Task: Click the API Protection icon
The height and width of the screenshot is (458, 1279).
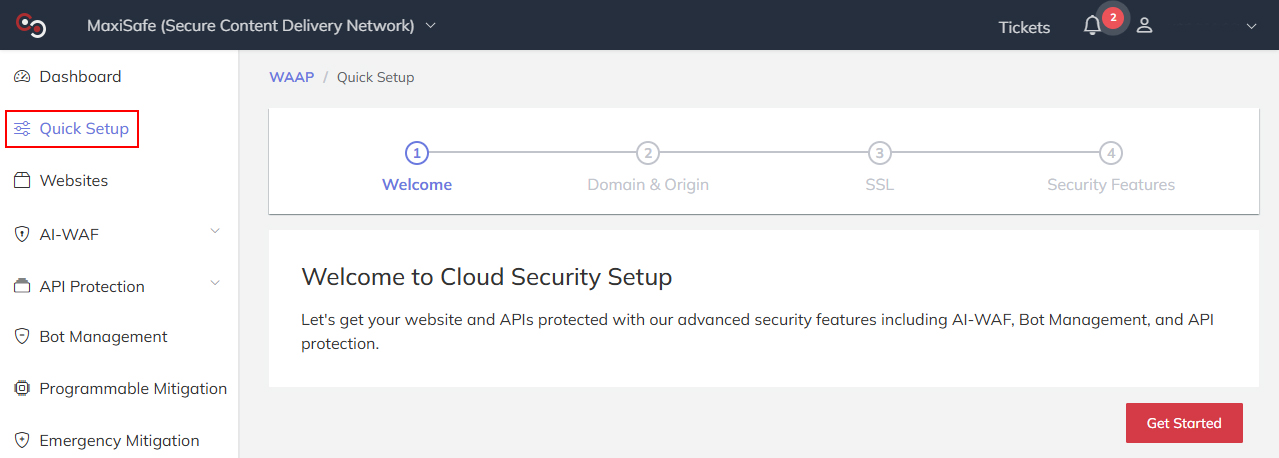Action: pyautogui.click(x=22, y=286)
